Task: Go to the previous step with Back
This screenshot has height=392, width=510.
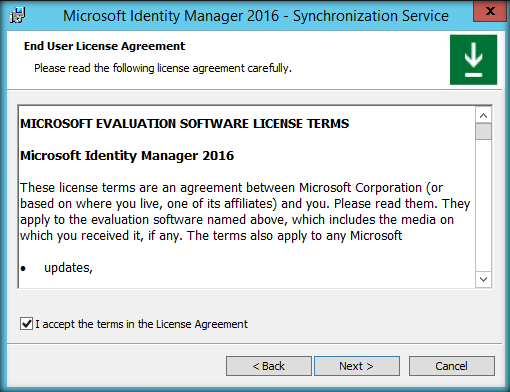Action: (269, 366)
